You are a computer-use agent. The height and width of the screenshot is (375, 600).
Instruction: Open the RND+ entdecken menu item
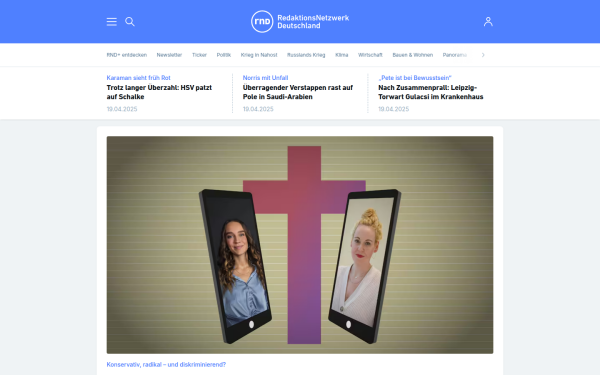127,55
